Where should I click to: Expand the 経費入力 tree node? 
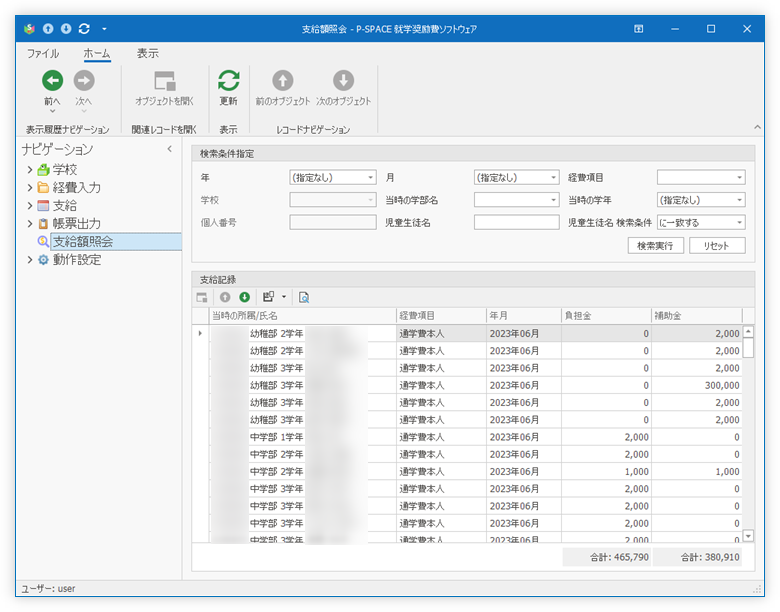click(x=30, y=188)
